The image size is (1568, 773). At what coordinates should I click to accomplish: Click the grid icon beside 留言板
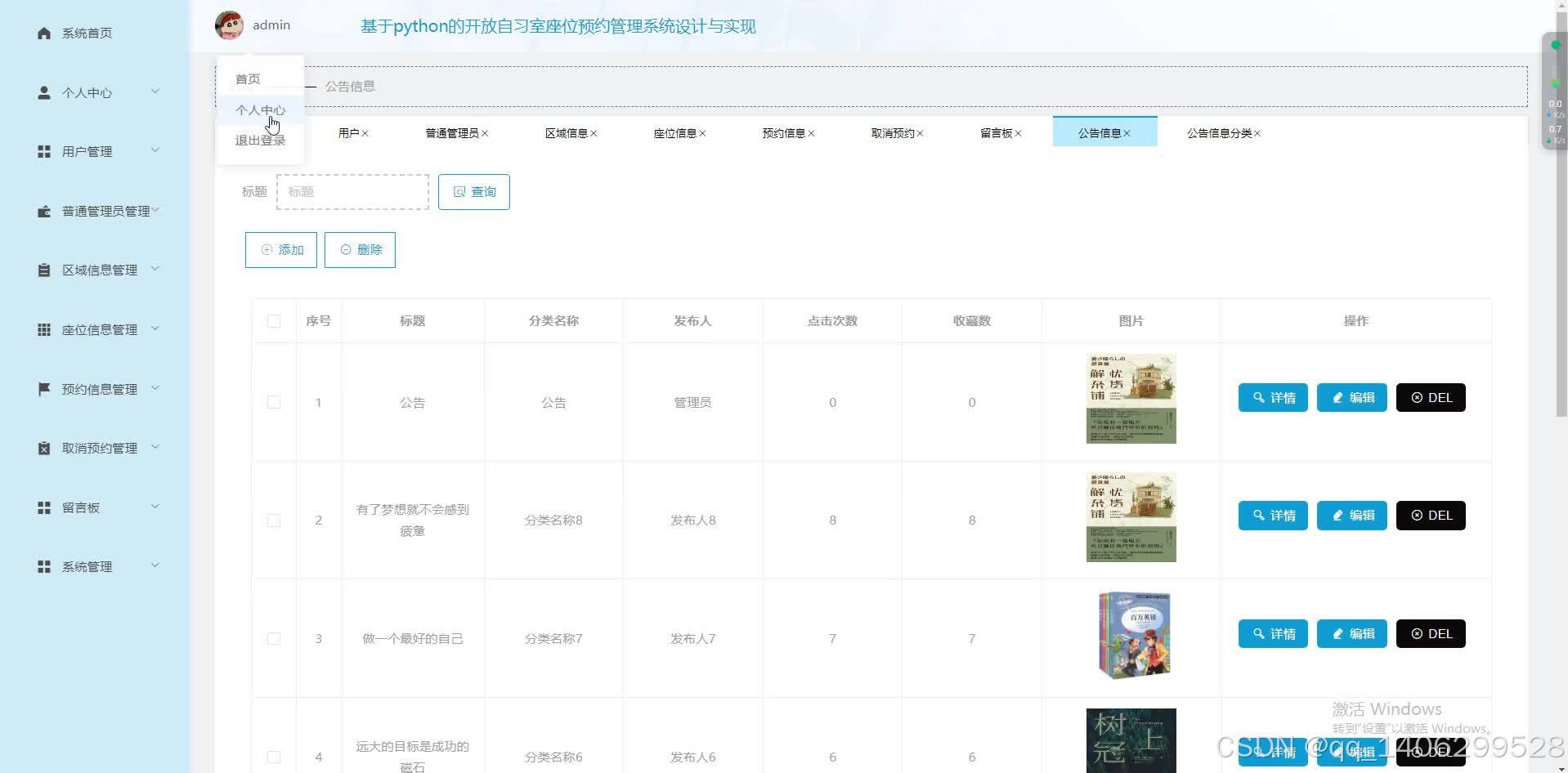click(x=44, y=507)
